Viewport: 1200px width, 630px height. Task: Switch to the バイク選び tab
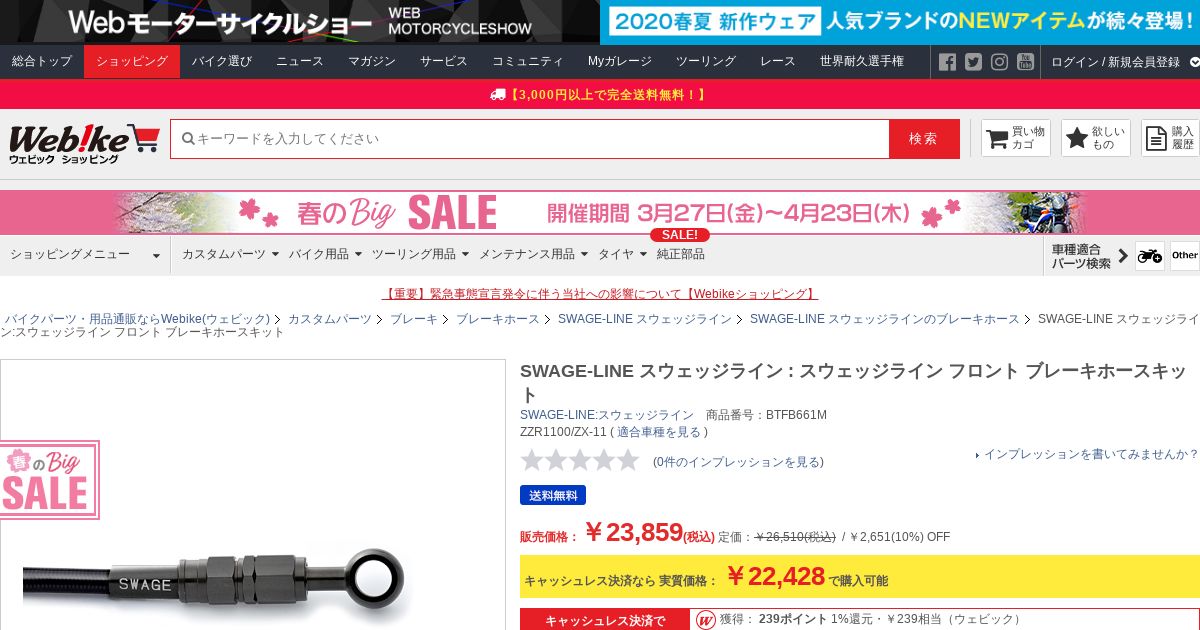pos(222,61)
